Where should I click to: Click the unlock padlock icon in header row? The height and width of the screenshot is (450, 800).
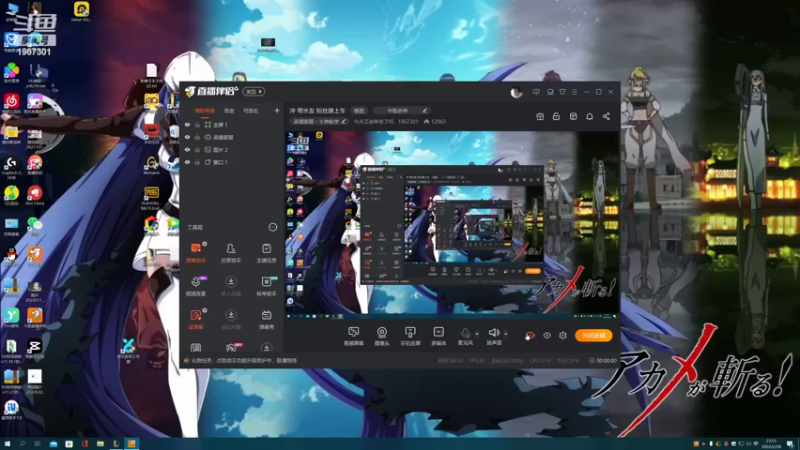tap(556, 116)
